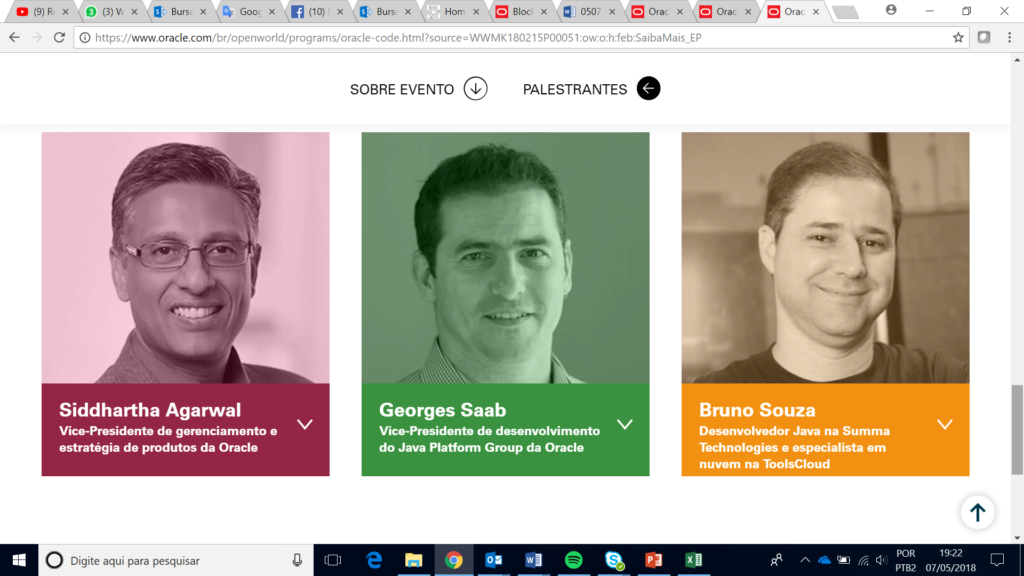Click the "Digite aqui para pesquisar" search box
Viewport: 1024px width, 576px height.
click(176, 560)
